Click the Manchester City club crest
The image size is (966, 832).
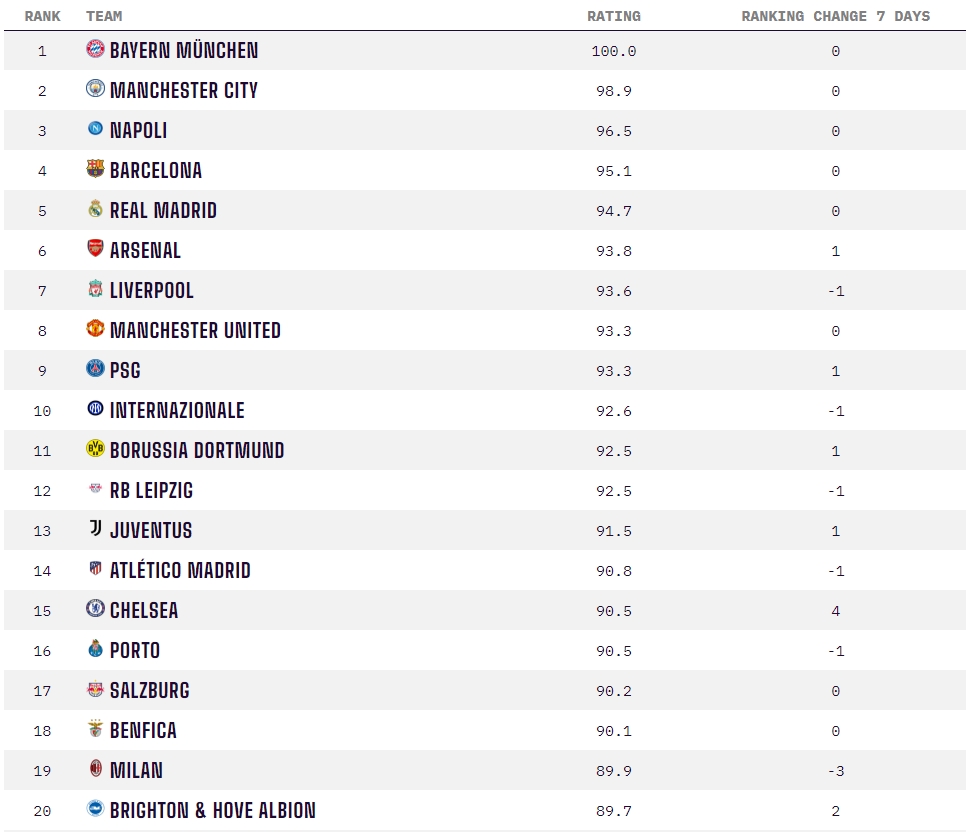[x=95, y=89]
